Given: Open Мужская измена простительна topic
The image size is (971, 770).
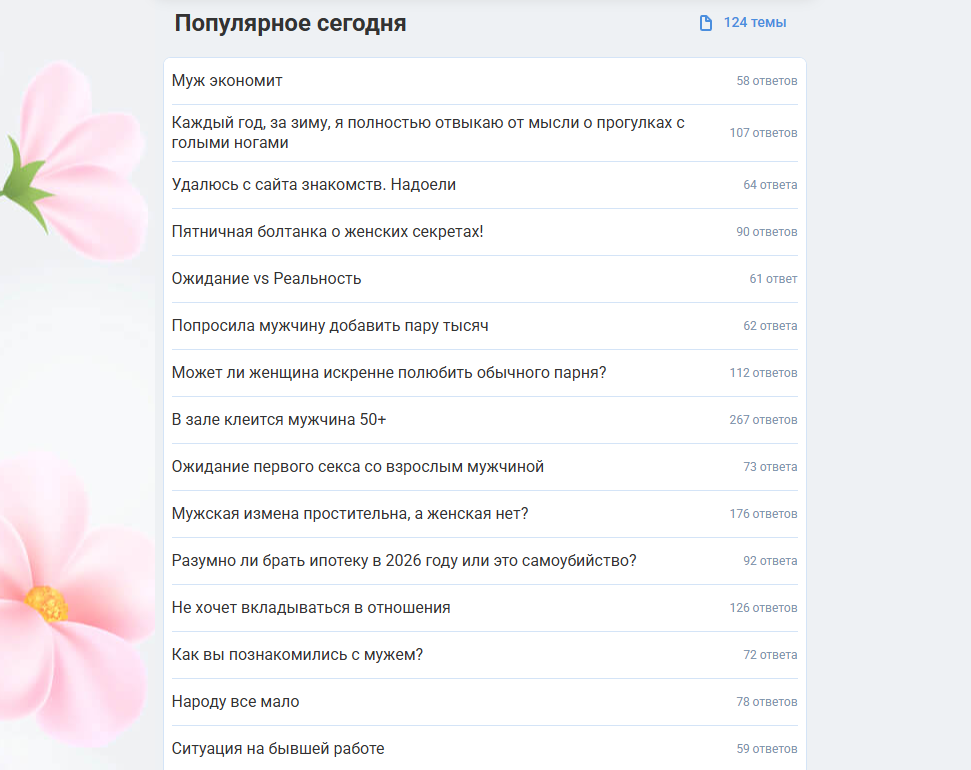Looking at the screenshot, I should [350, 514].
